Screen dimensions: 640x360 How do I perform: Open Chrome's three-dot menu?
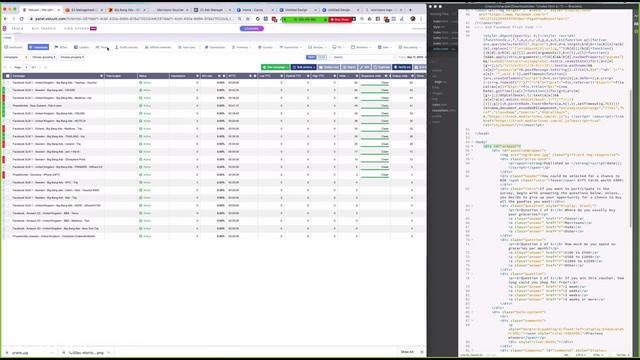click(421, 19)
